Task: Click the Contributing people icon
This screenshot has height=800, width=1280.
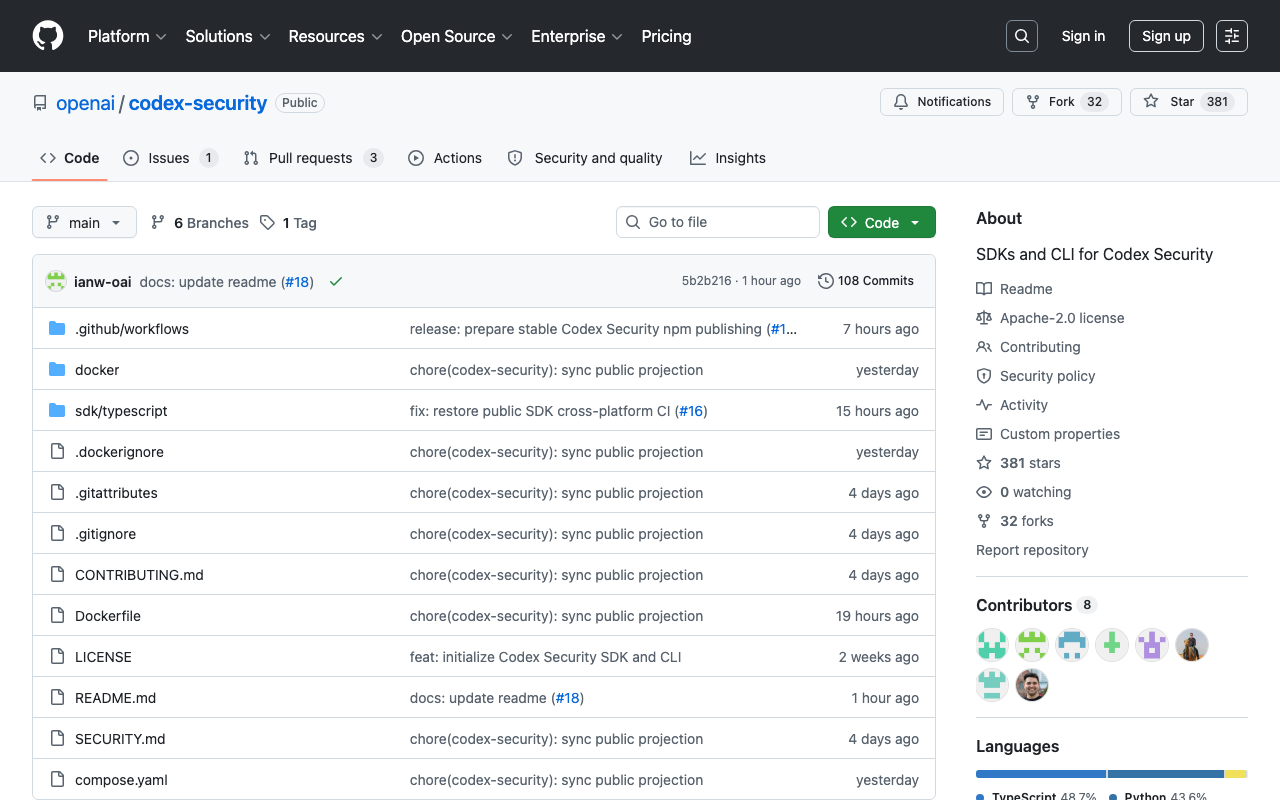Action: point(984,347)
